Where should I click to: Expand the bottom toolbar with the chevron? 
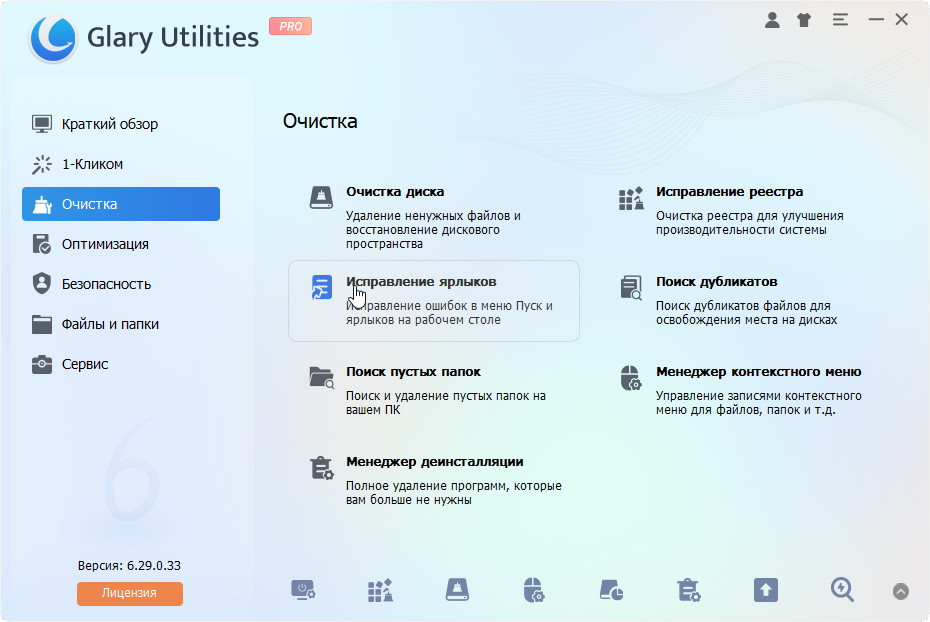click(901, 591)
